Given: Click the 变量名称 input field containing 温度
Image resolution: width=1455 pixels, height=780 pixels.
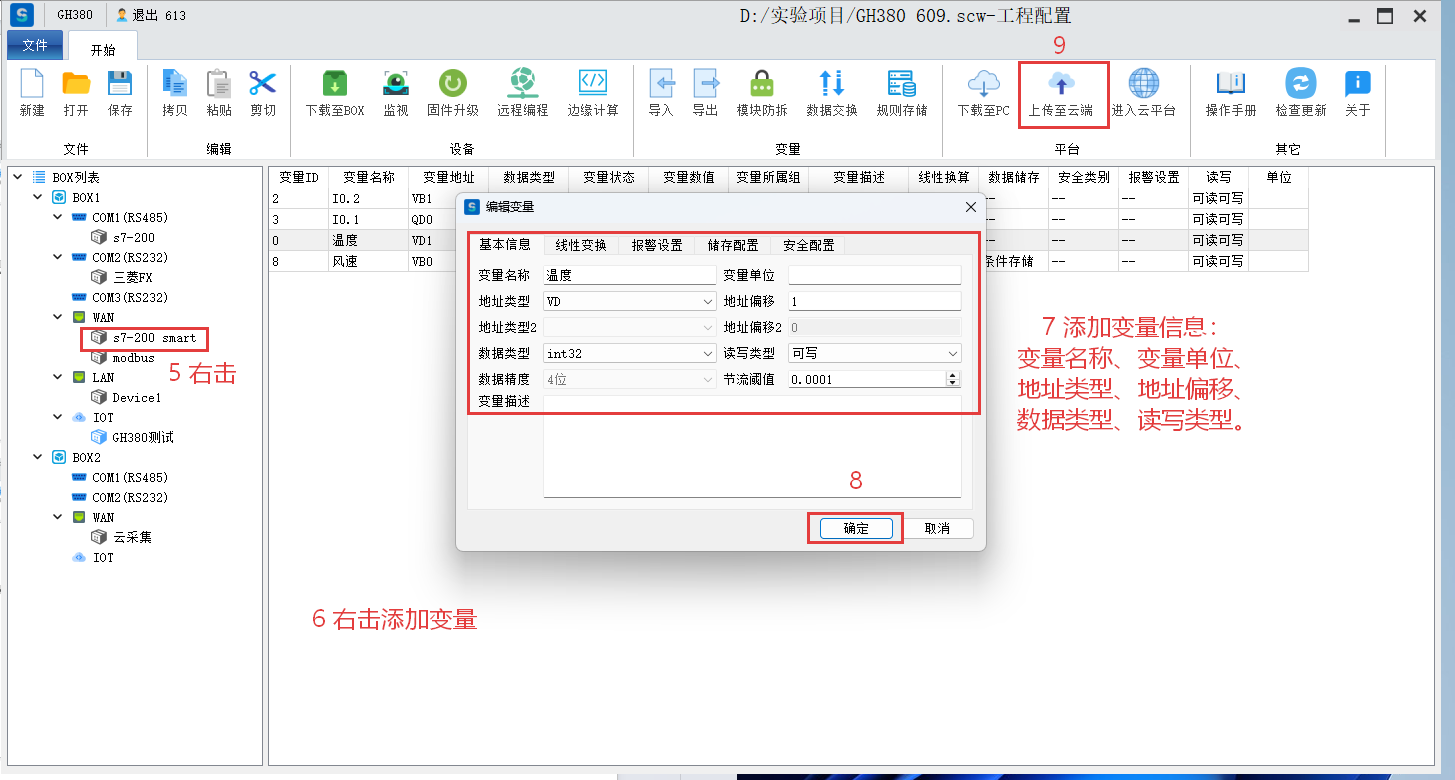Looking at the screenshot, I should 629,275.
